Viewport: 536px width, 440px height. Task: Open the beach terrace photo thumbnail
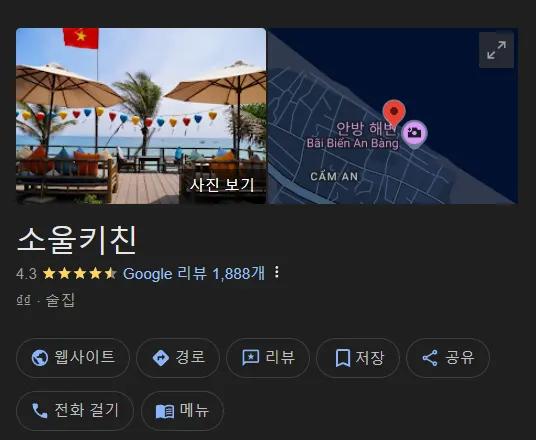[x=141, y=116]
